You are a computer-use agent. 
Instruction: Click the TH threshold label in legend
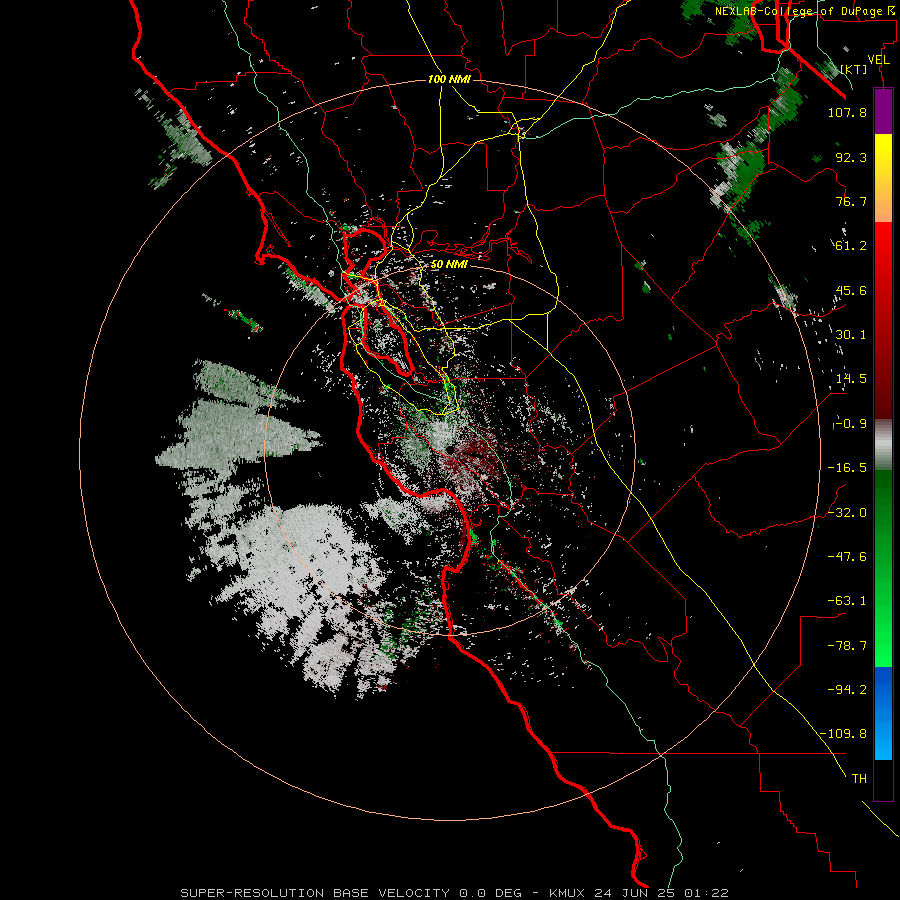coord(859,779)
